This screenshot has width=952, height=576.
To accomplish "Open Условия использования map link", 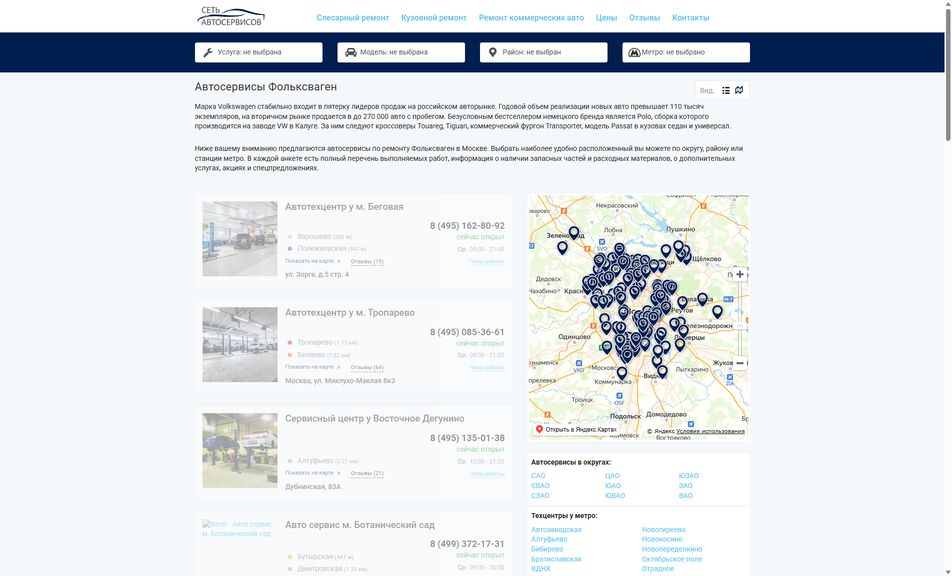I will click(x=710, y=432).
